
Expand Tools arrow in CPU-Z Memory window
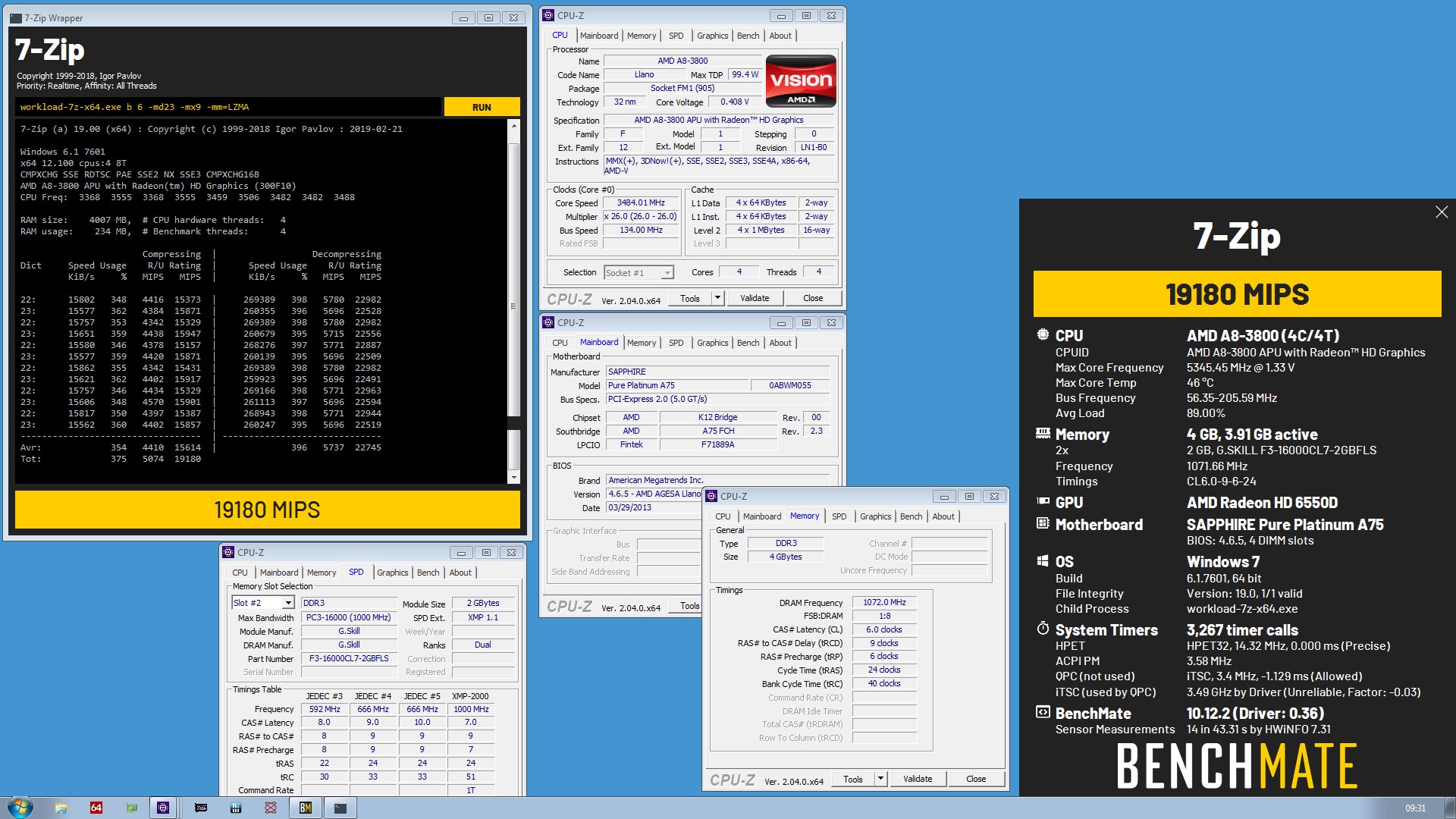880,779
